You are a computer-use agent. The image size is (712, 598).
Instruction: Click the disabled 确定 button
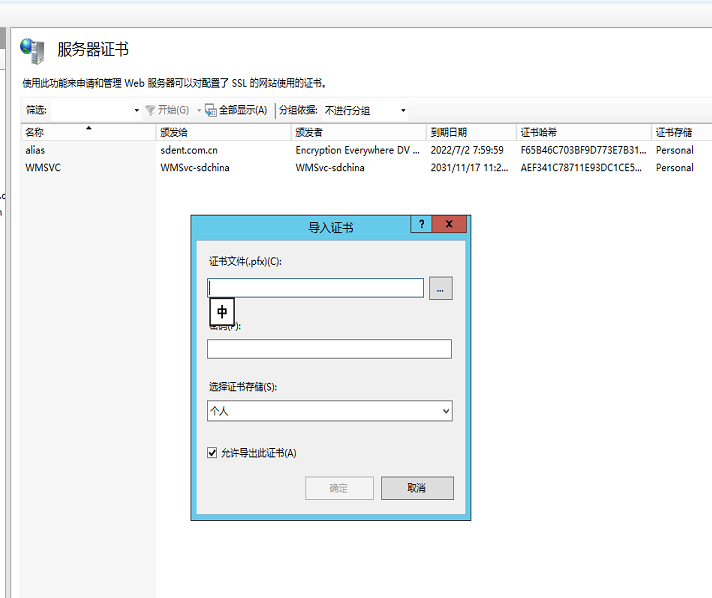tap(339, 488)
